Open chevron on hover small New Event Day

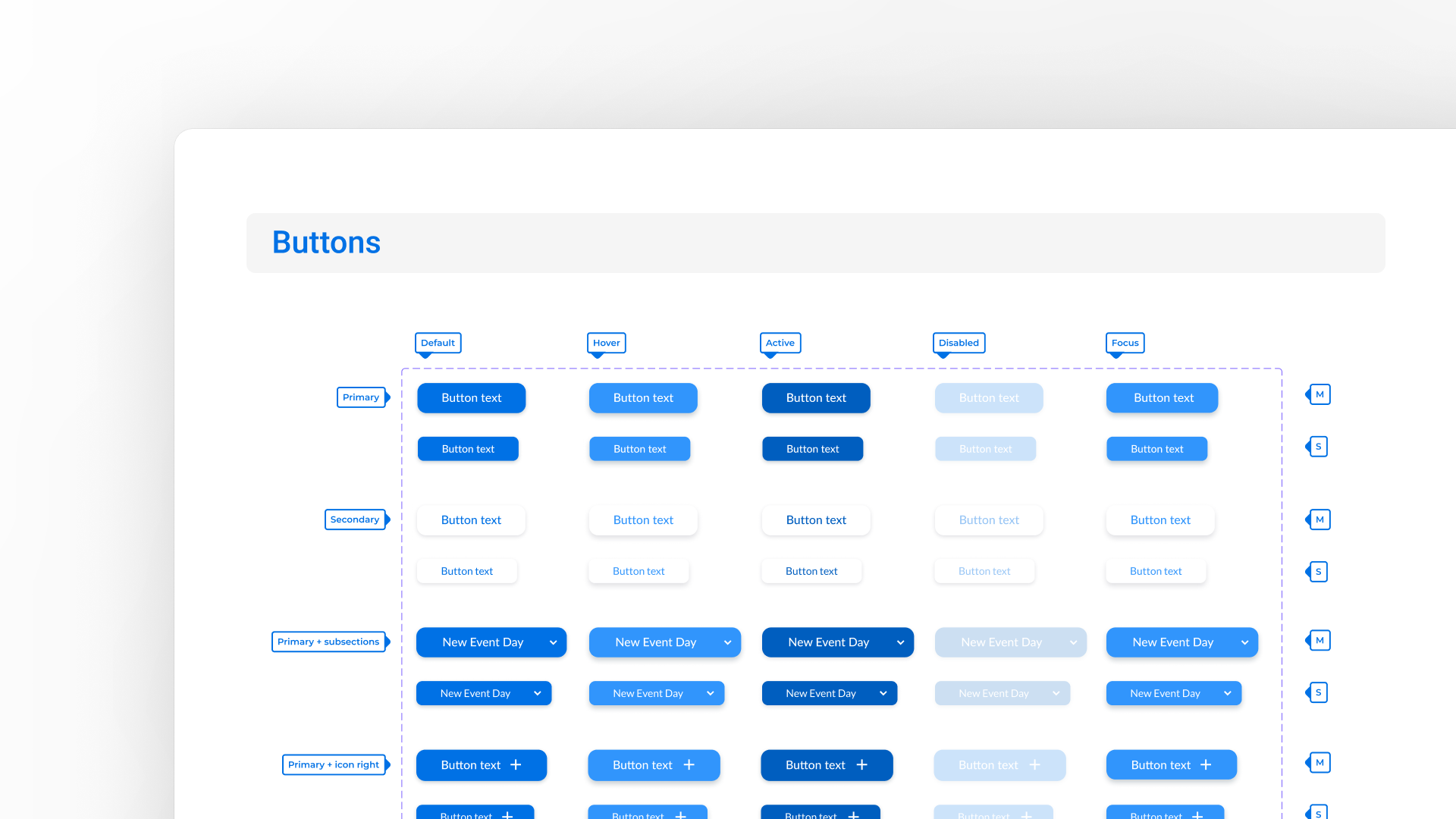710,694
